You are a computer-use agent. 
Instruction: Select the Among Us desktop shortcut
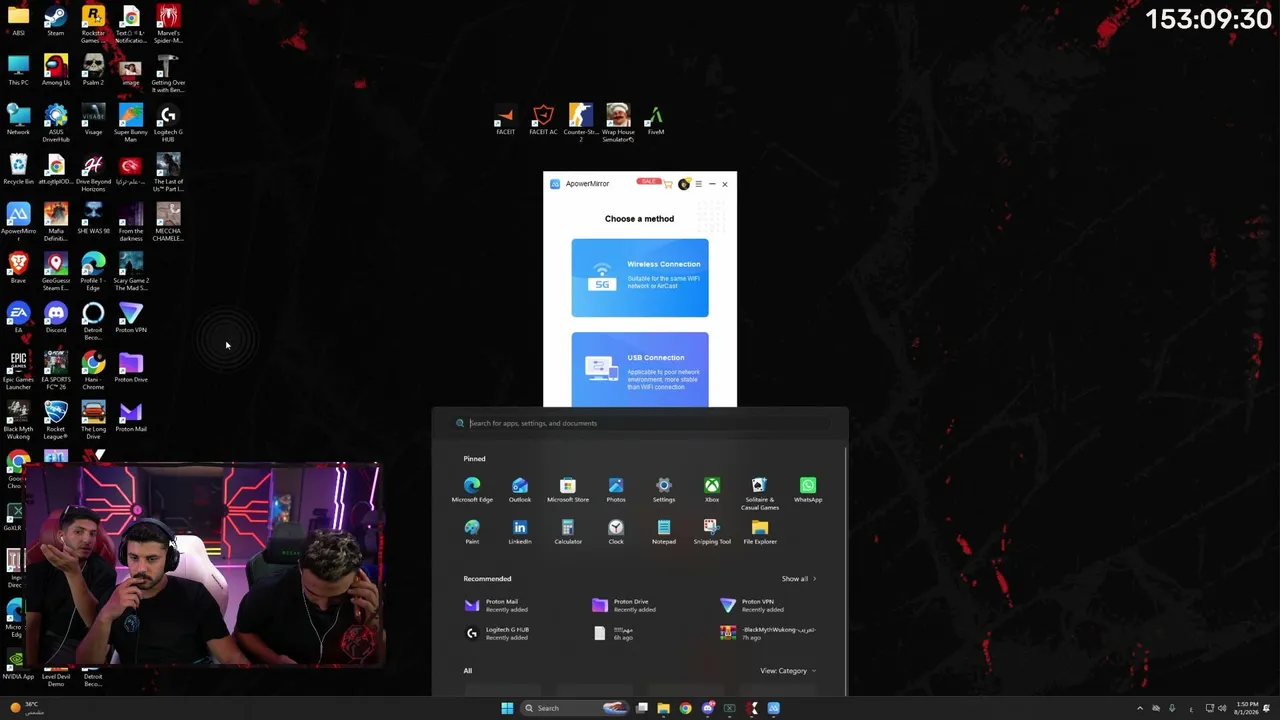pyautogui.click(x=56, y=72)
